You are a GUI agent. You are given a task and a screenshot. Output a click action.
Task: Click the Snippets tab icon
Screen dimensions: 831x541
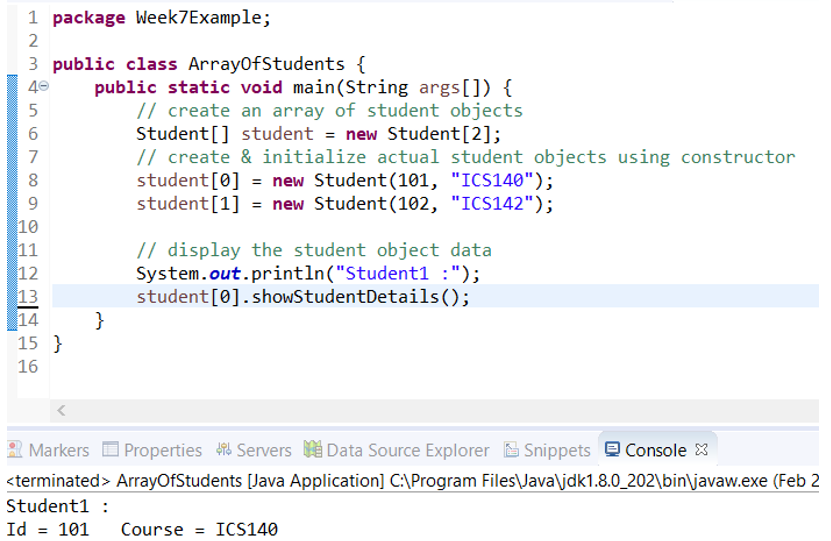511,449
